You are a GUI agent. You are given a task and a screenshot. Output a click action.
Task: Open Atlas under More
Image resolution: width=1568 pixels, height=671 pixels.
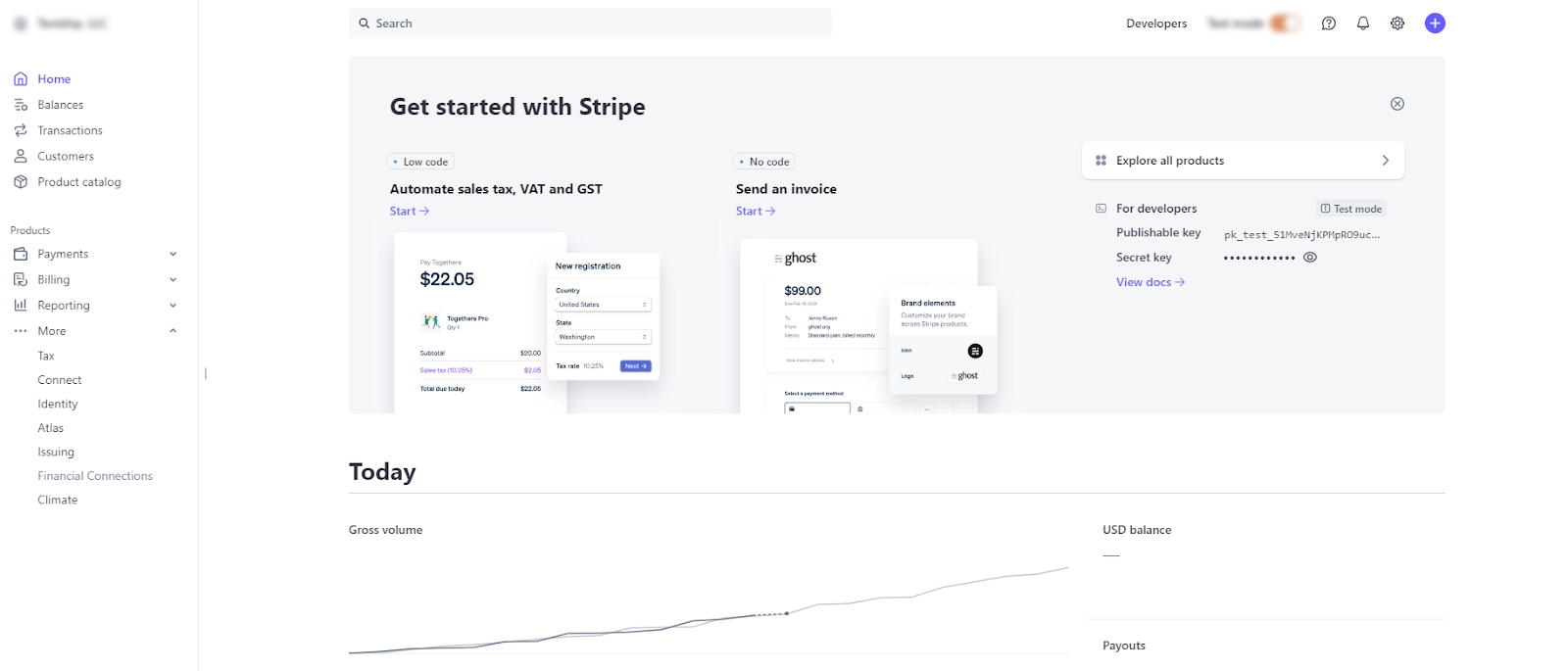[51, 428]
